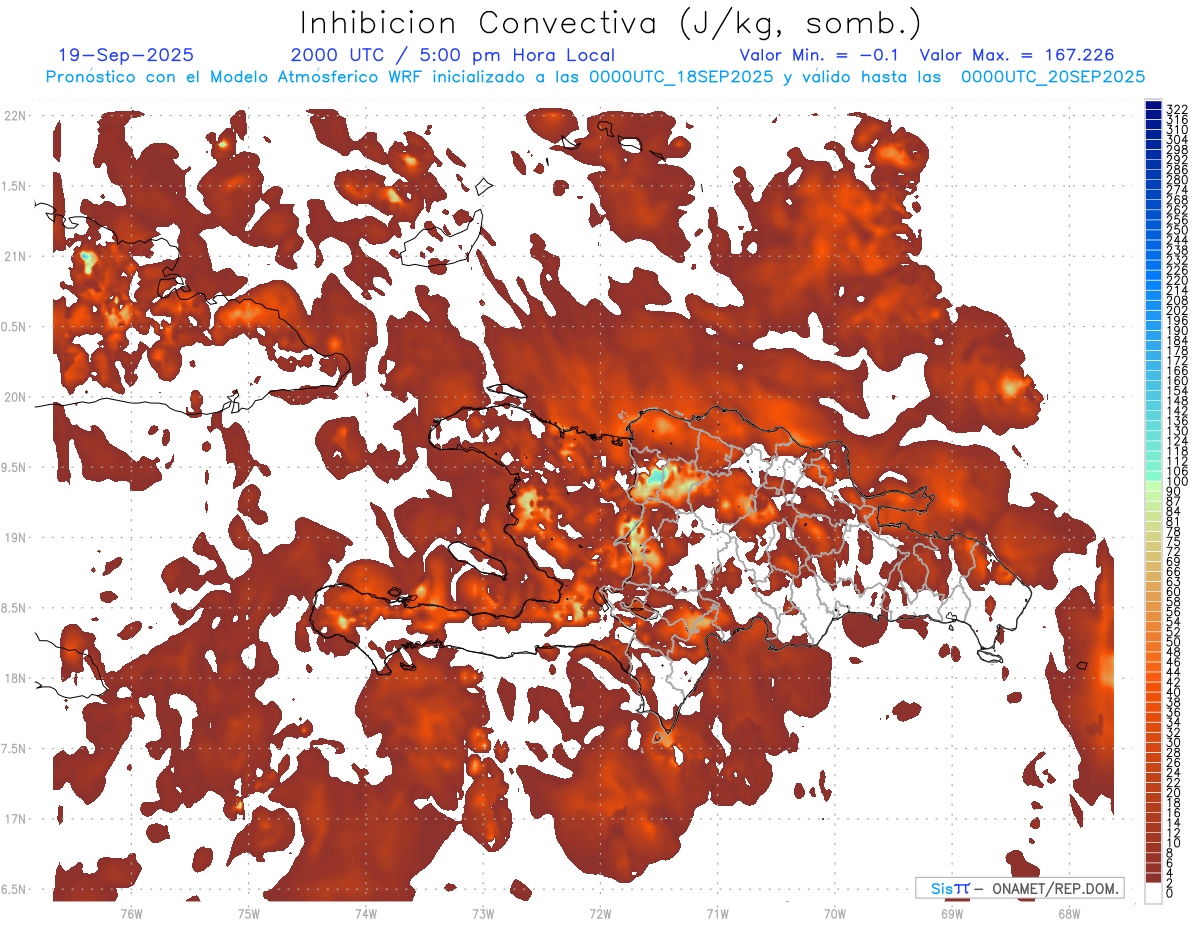
Task: Click the "70W" longitude label
Action: pyautogui.click(x=835, y=913)
